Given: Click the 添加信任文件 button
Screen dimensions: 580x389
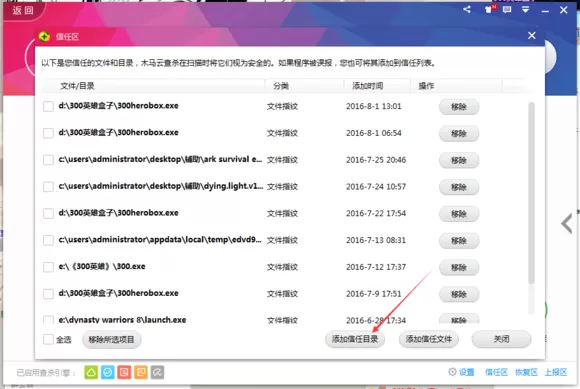Looking at the screenshot, I should 429,339.
